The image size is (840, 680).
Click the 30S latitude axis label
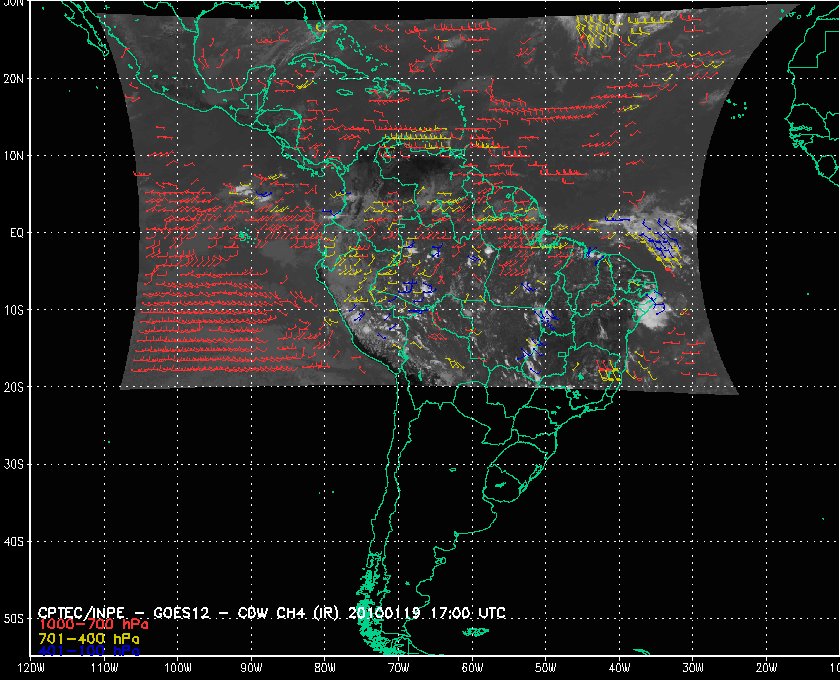pos(14,464)
